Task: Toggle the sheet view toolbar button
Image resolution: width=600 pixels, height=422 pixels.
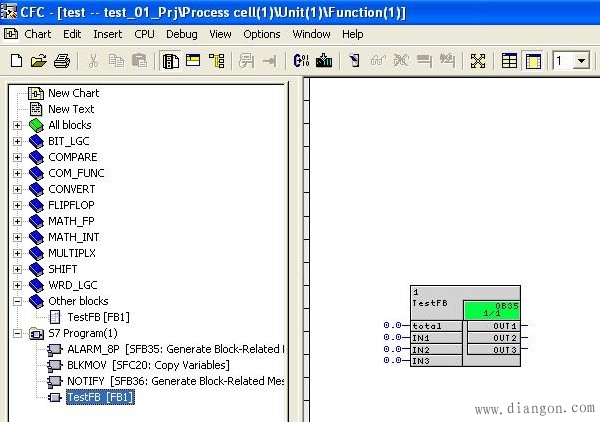Action: (534, 61)
